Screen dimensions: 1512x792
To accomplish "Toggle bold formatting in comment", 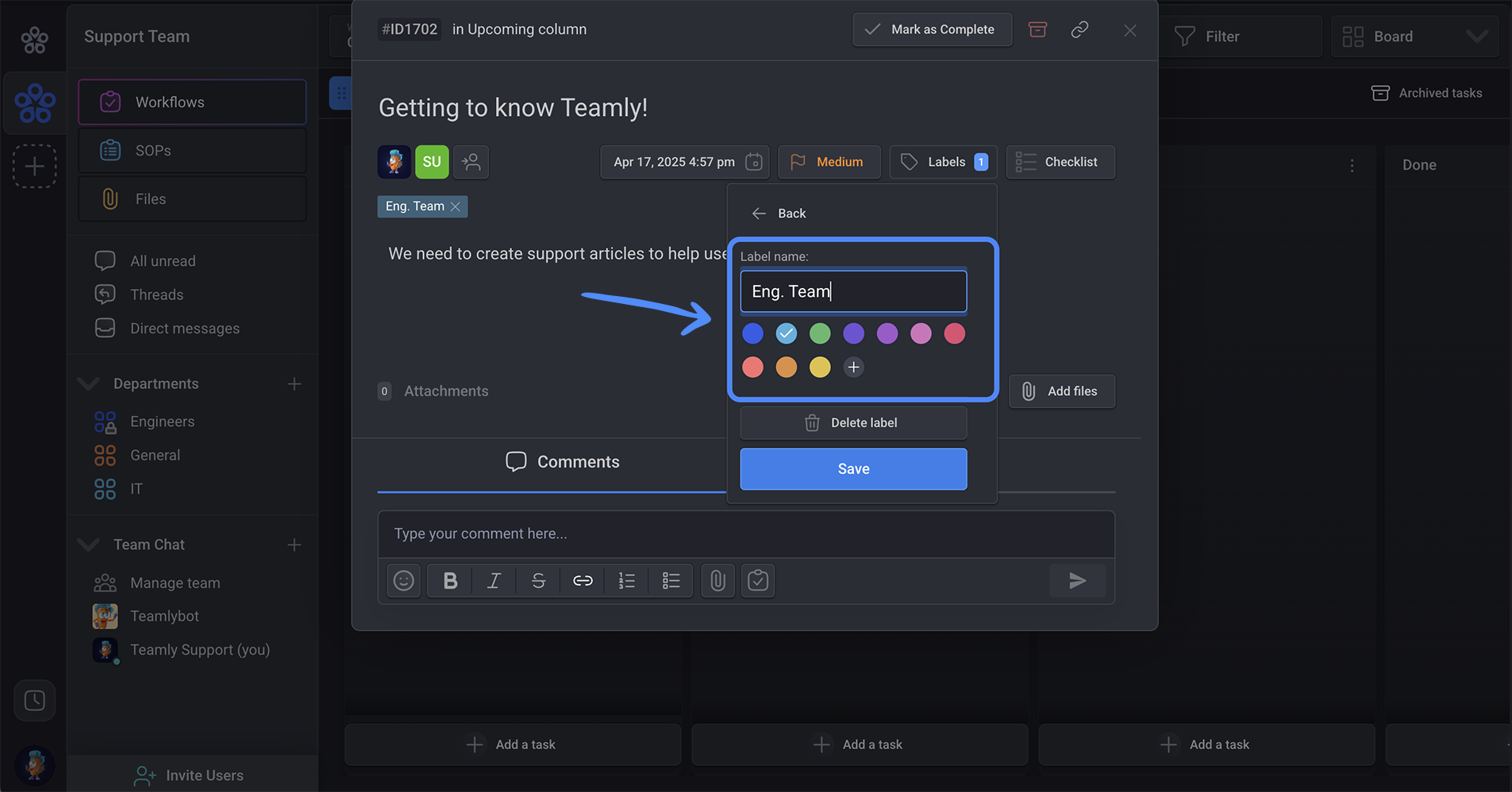I will pos(450,581).
